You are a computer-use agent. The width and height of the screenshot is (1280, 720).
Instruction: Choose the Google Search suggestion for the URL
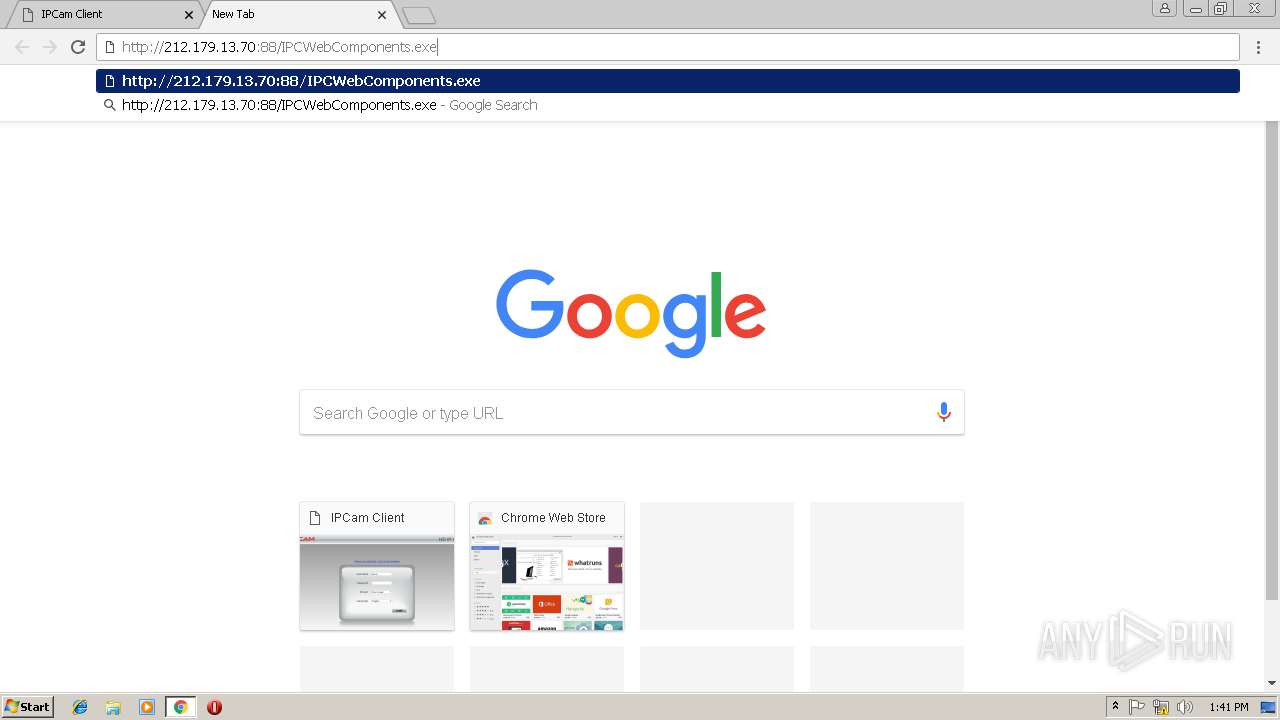point(668,105)
